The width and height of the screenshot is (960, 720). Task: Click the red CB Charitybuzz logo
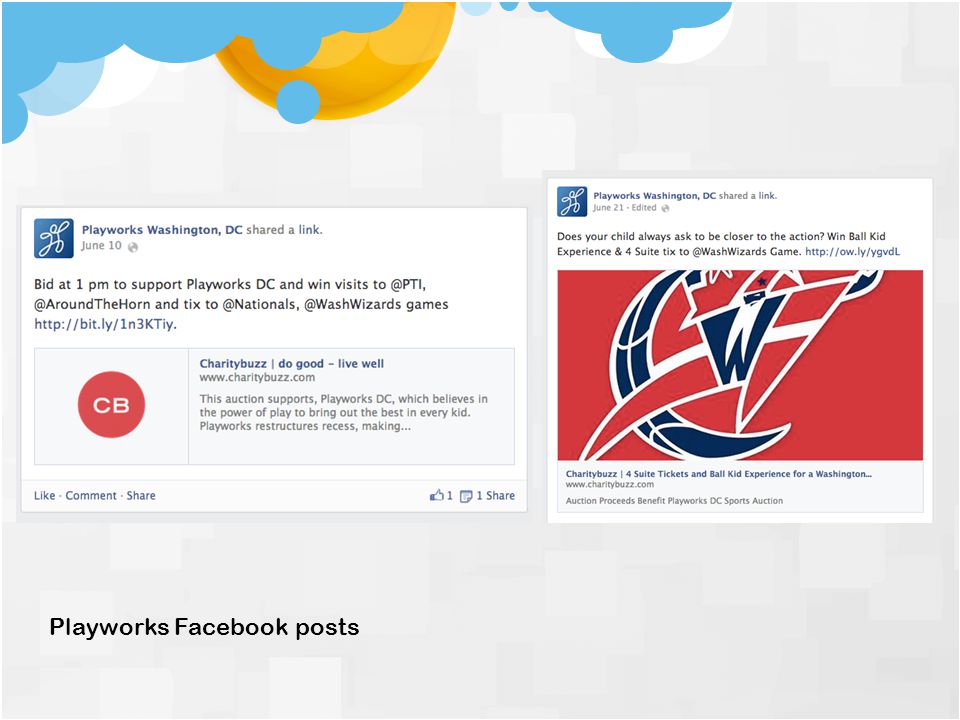point(111,405)
